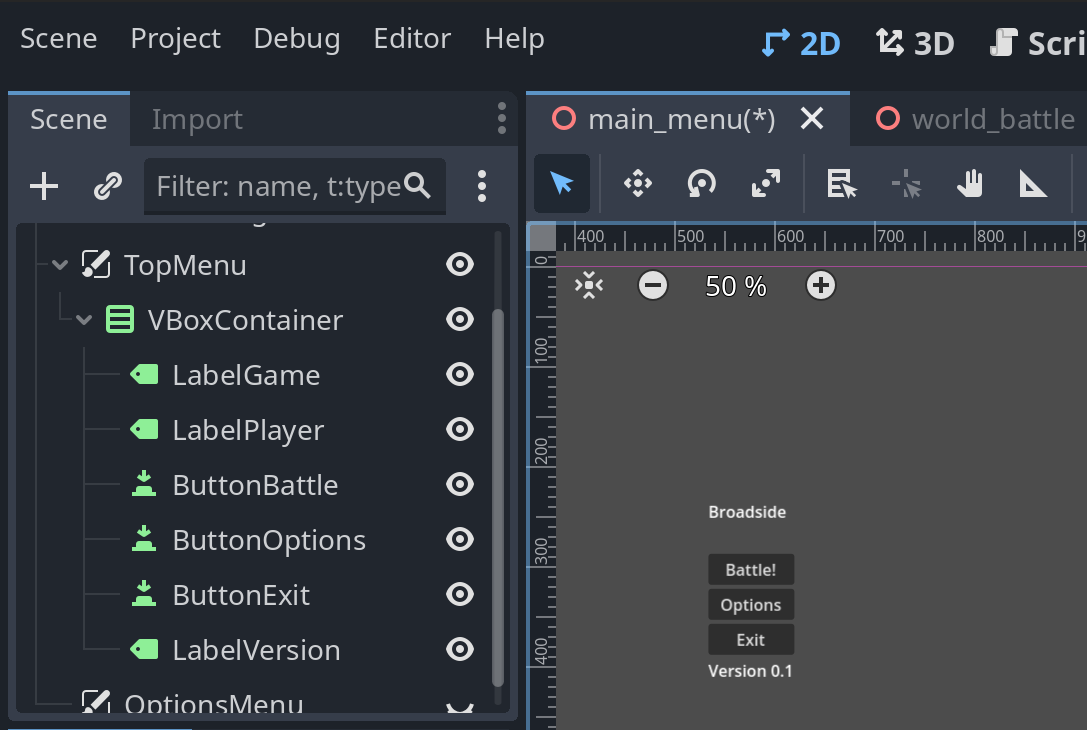Click the LabelVersion label icon
Image resolution: width=1087 pixels, height=730 pixels.
pos(144,650)
